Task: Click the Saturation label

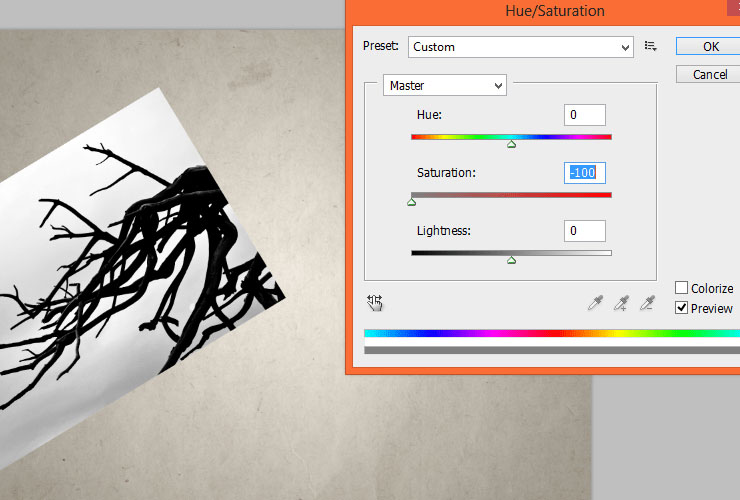Action: [446, 173]
